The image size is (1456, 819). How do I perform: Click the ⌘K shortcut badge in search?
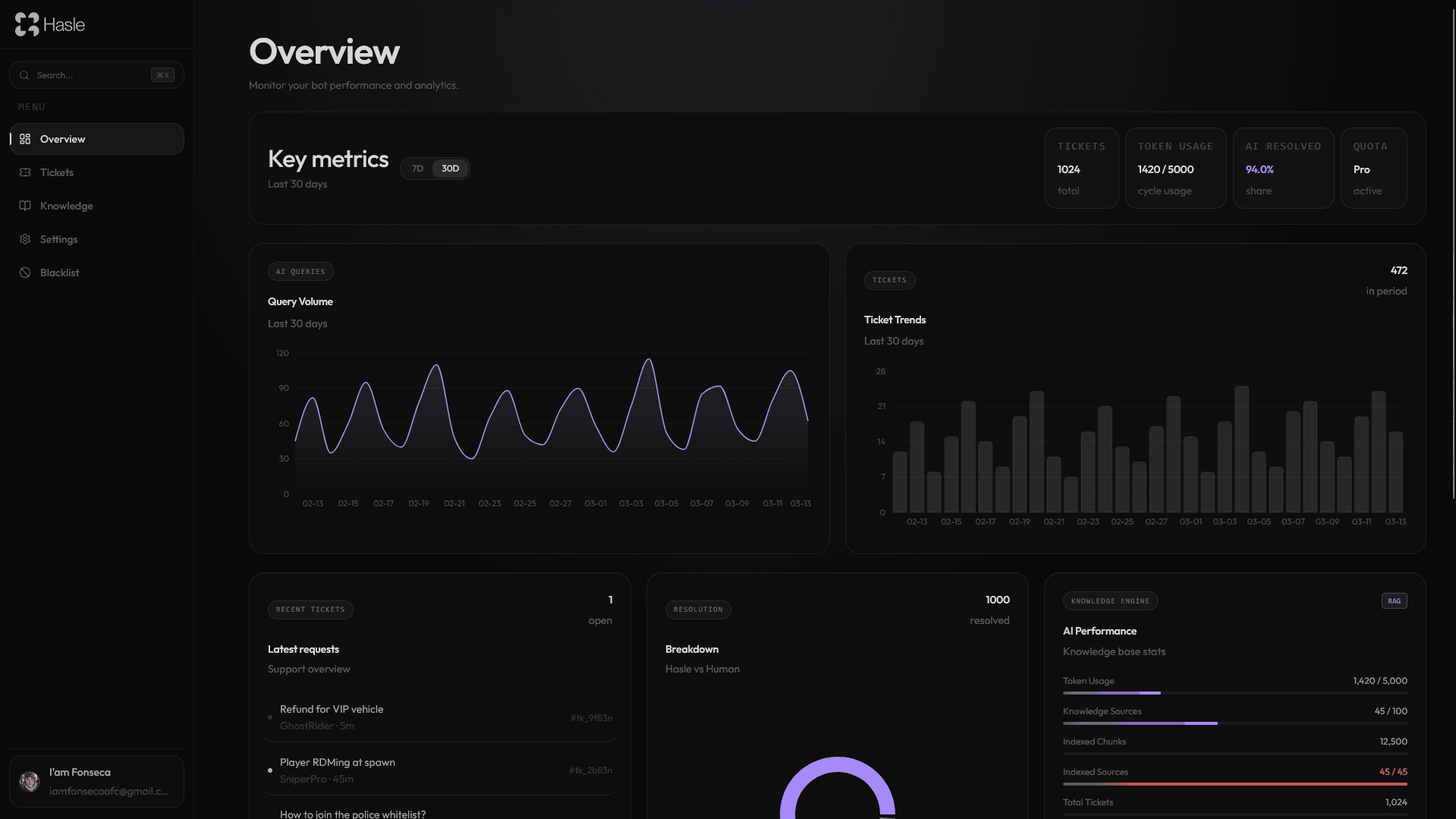point(162,74)
